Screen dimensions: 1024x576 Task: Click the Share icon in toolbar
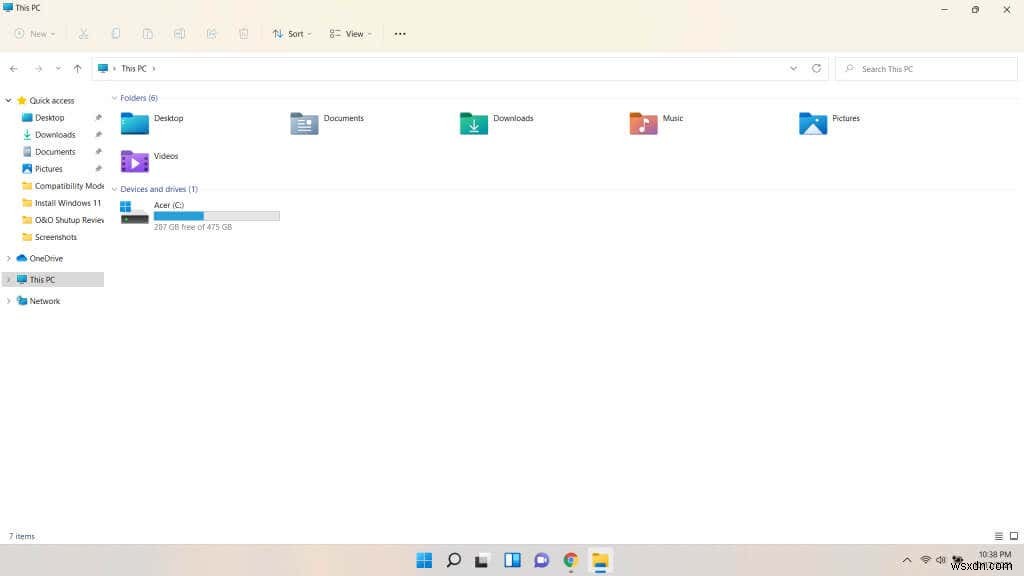click(212, 34)
